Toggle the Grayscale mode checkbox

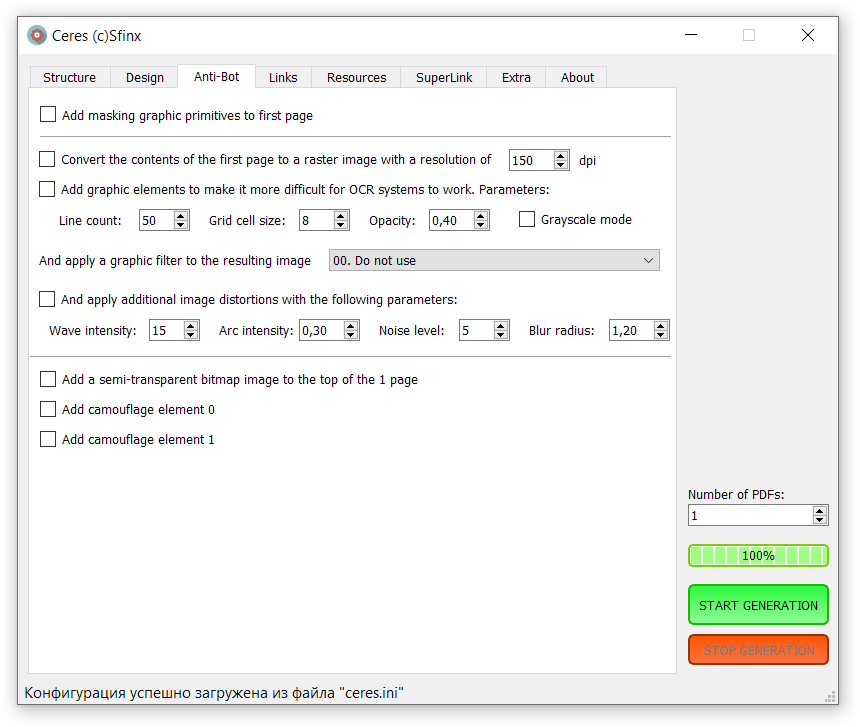pos(527,220)
